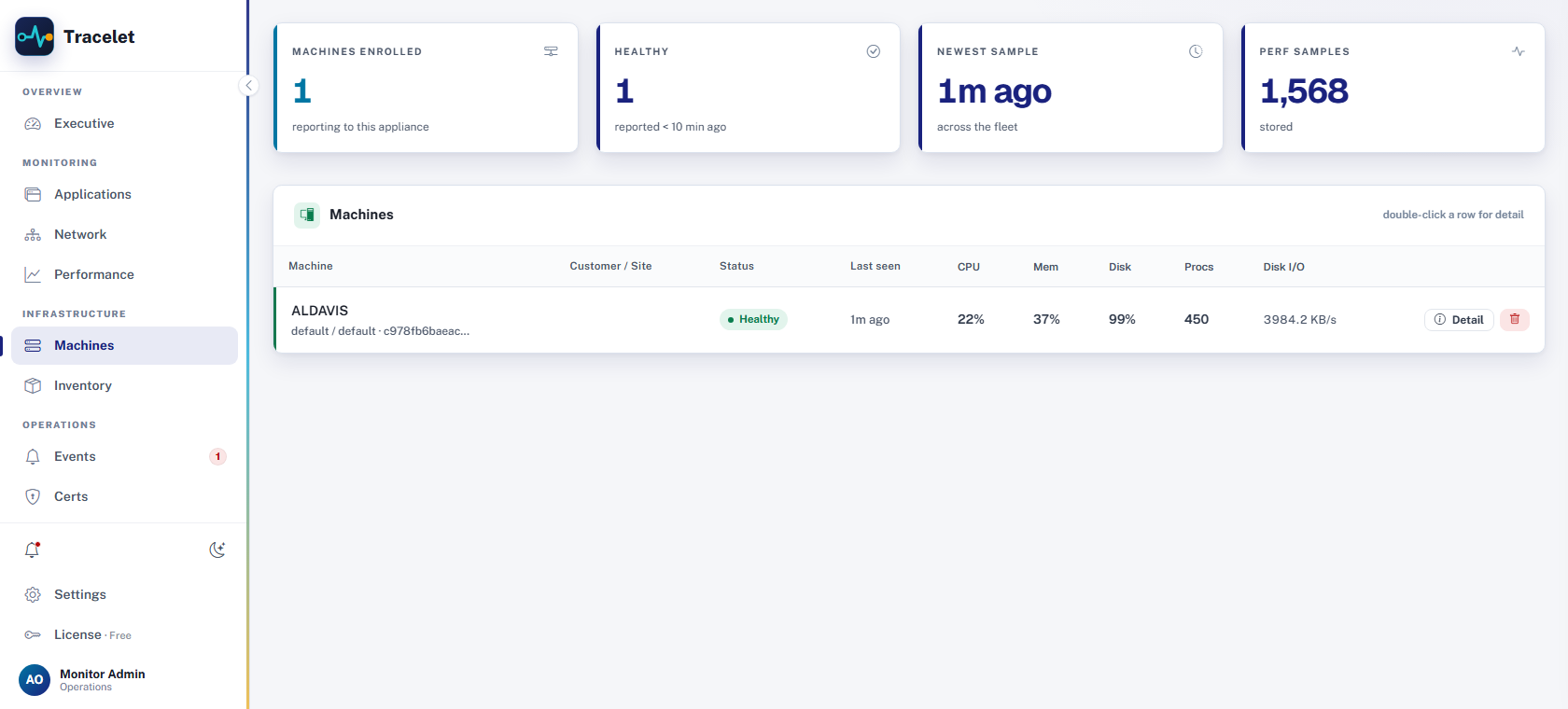Click the Network topology icon
The image size is (1568, 709).
[x=33, y=234]
